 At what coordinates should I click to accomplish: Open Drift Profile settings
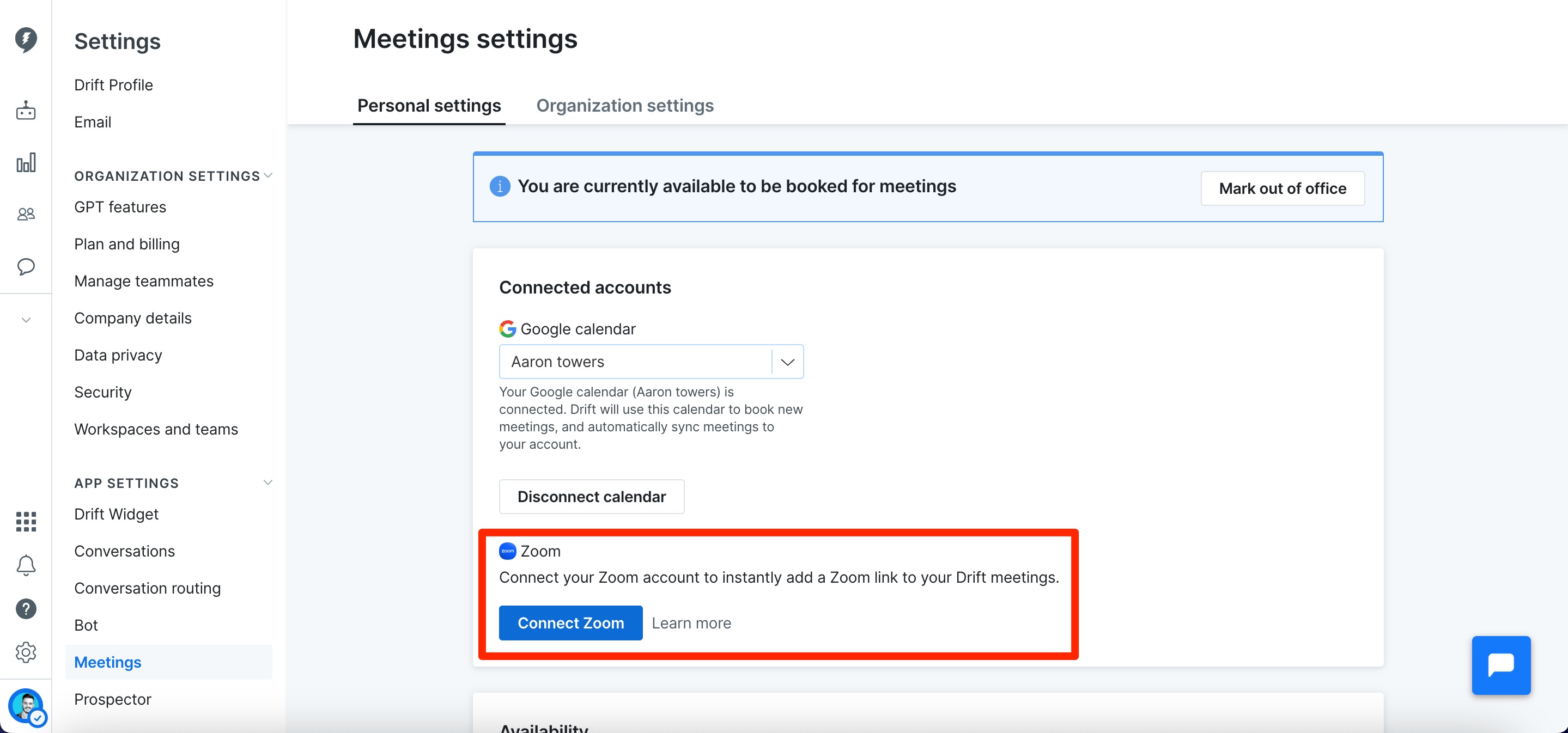coord(113,85)
